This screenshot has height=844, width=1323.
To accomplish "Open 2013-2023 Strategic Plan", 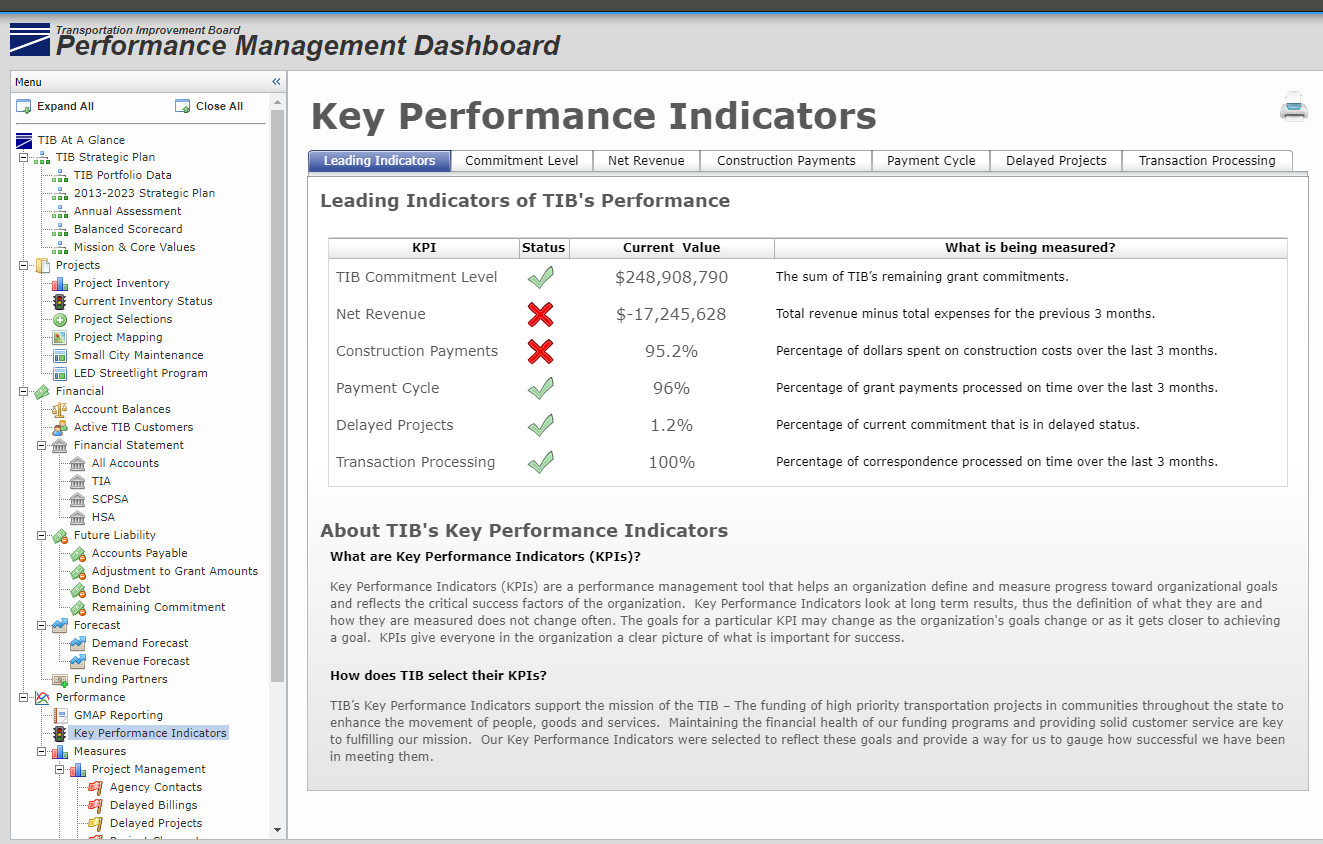I will (x=144, y=193).
